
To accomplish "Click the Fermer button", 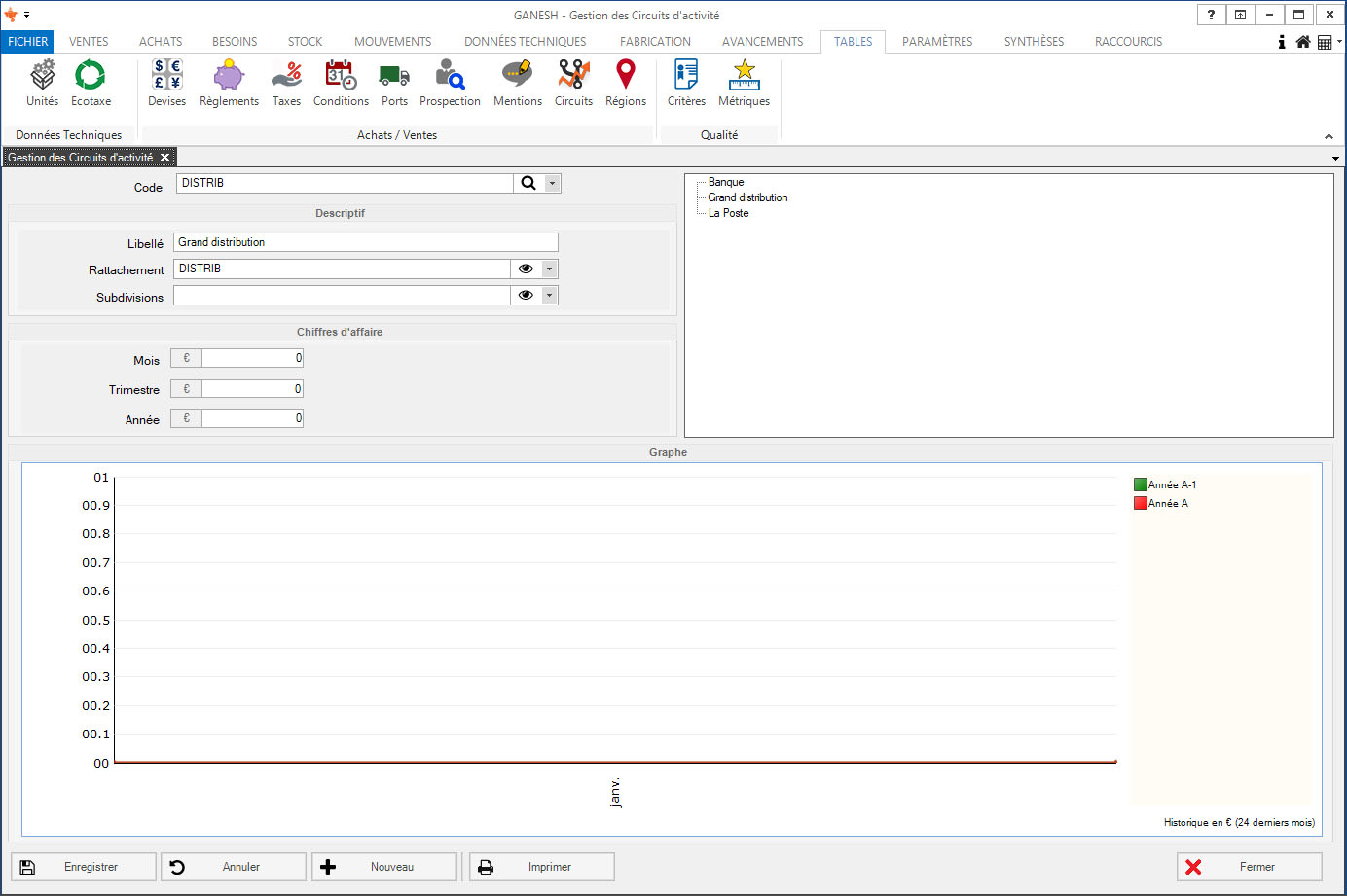I will 1249,867.
